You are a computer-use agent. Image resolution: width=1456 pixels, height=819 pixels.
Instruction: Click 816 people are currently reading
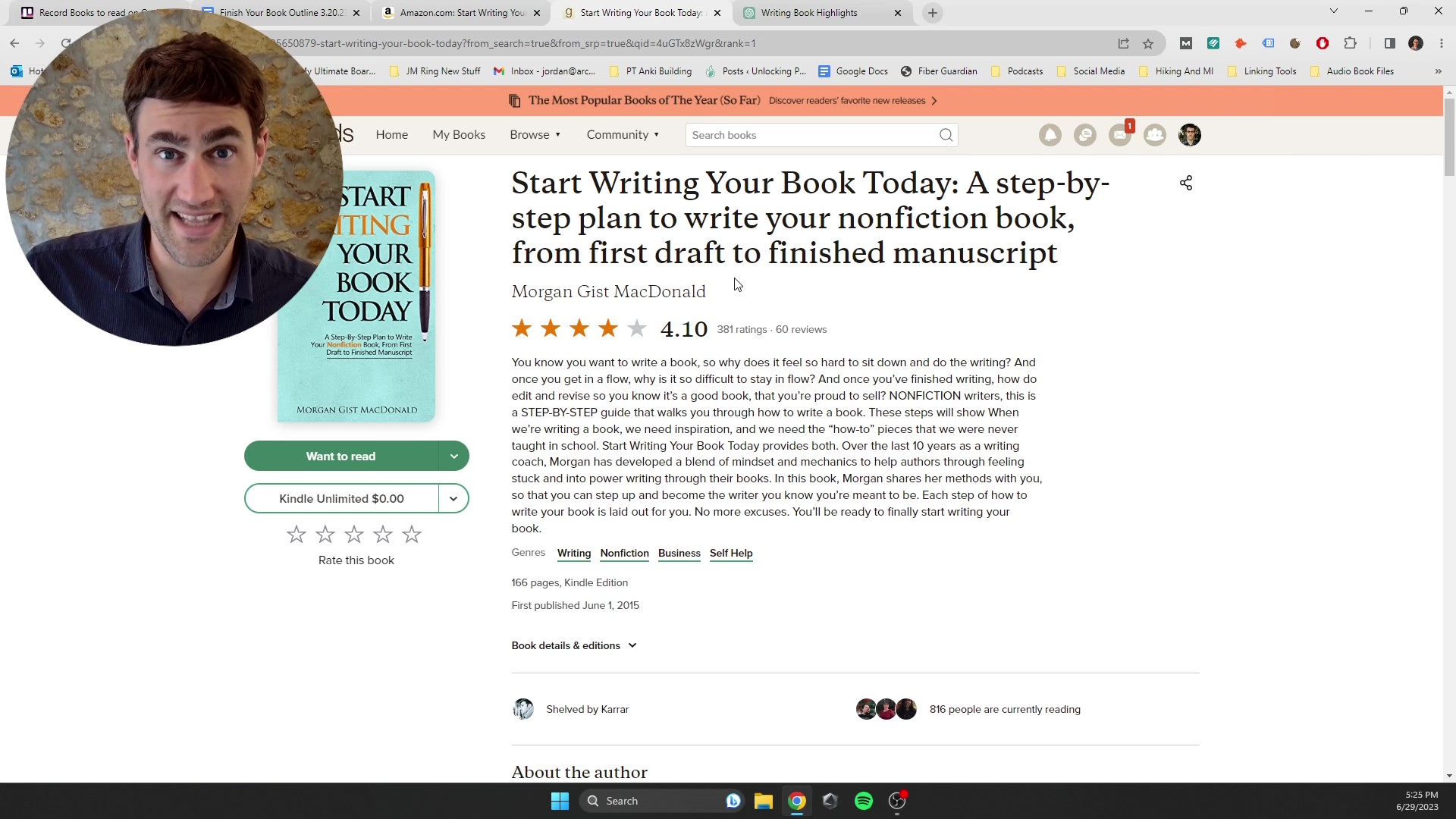pos(1005,709)
